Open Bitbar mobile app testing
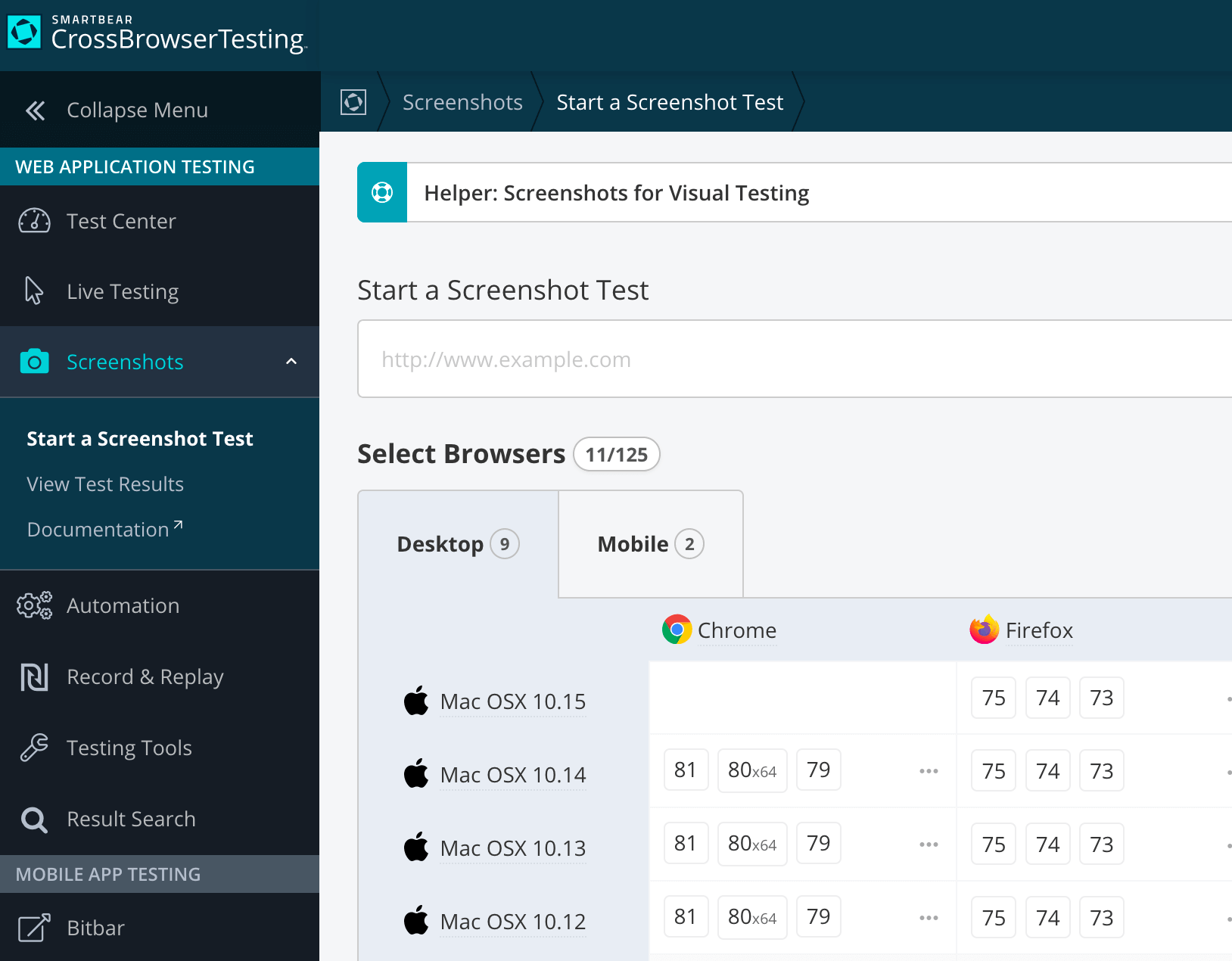 click(x=160, y=928)
